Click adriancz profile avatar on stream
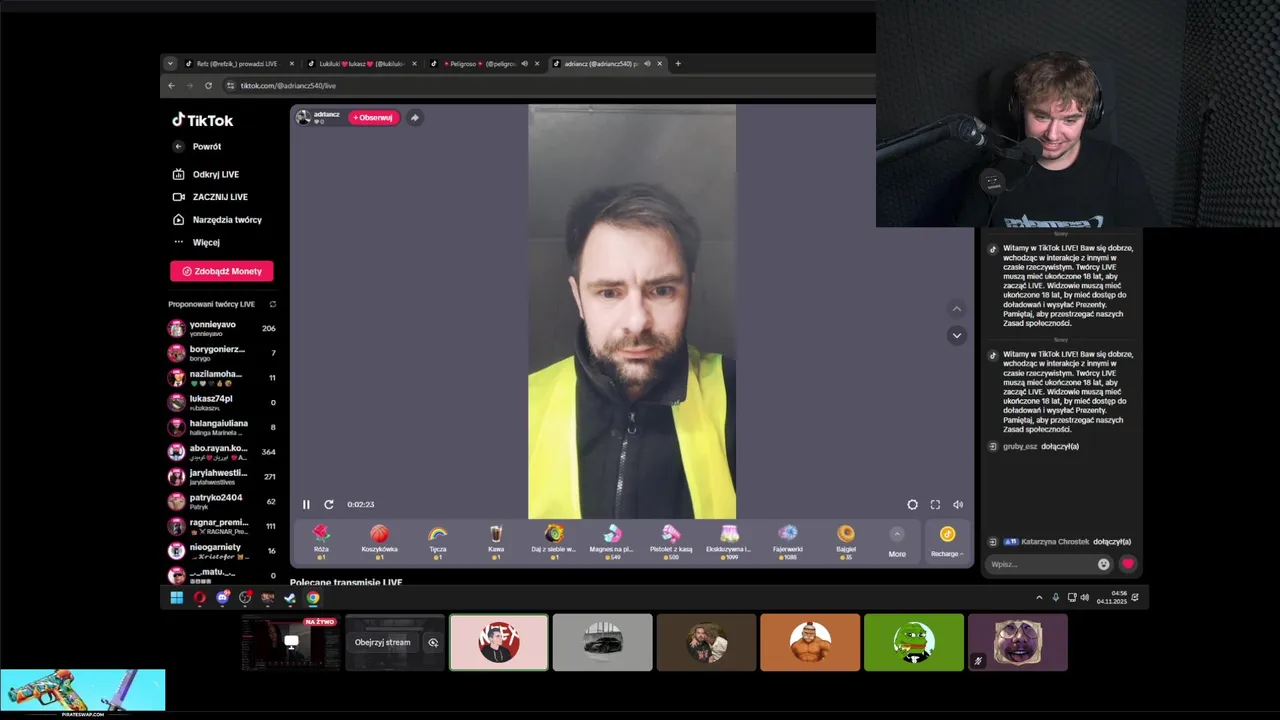This screenshot has width=1280, height=720. (303, 117)
